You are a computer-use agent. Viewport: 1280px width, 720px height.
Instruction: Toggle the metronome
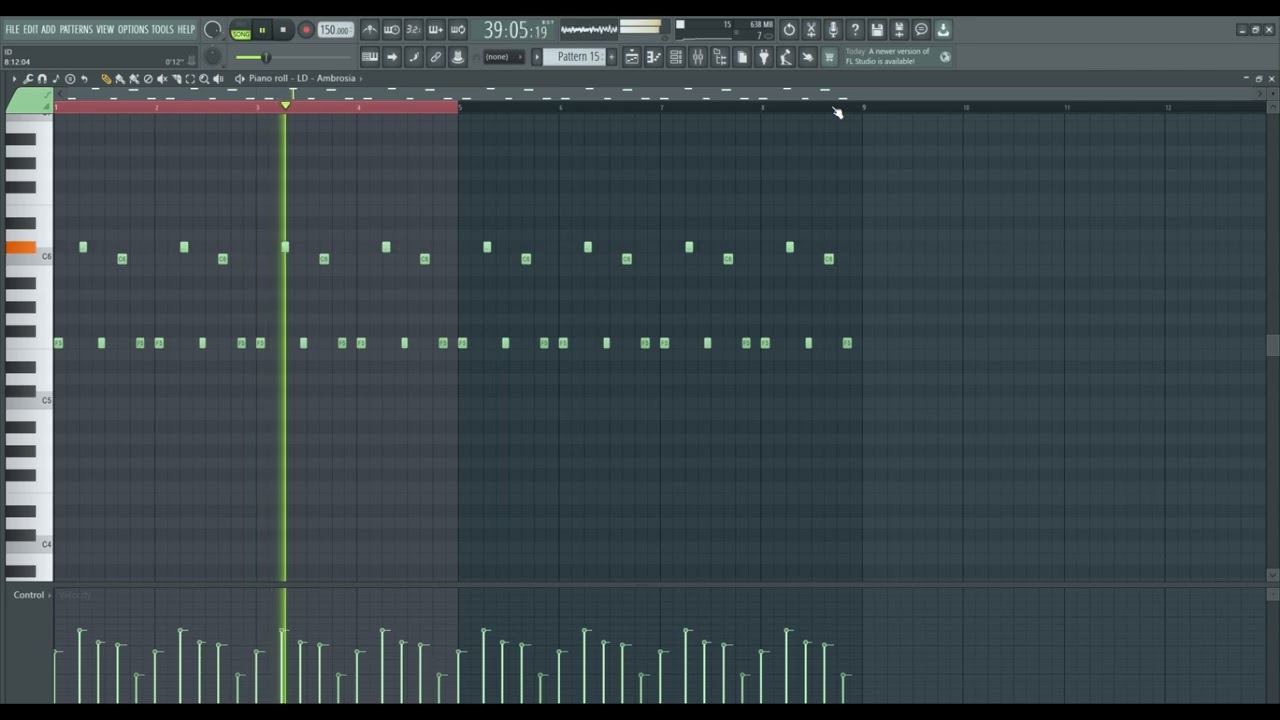369,29
